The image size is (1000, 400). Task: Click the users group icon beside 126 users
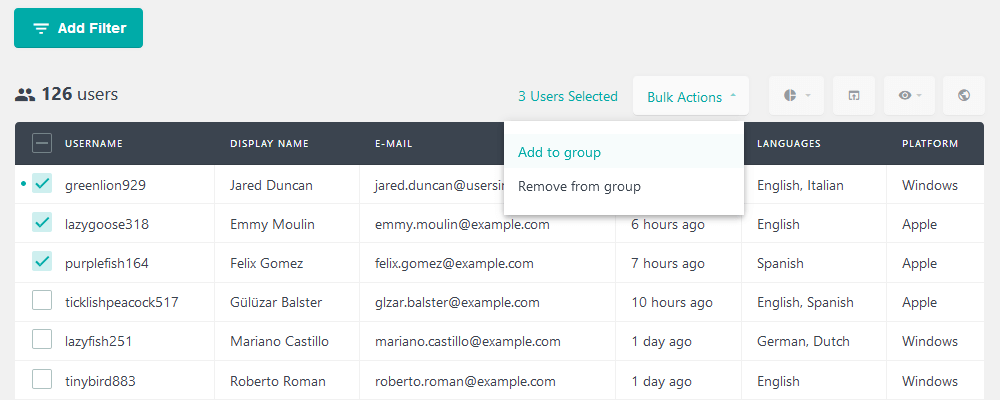coord(25,95)
